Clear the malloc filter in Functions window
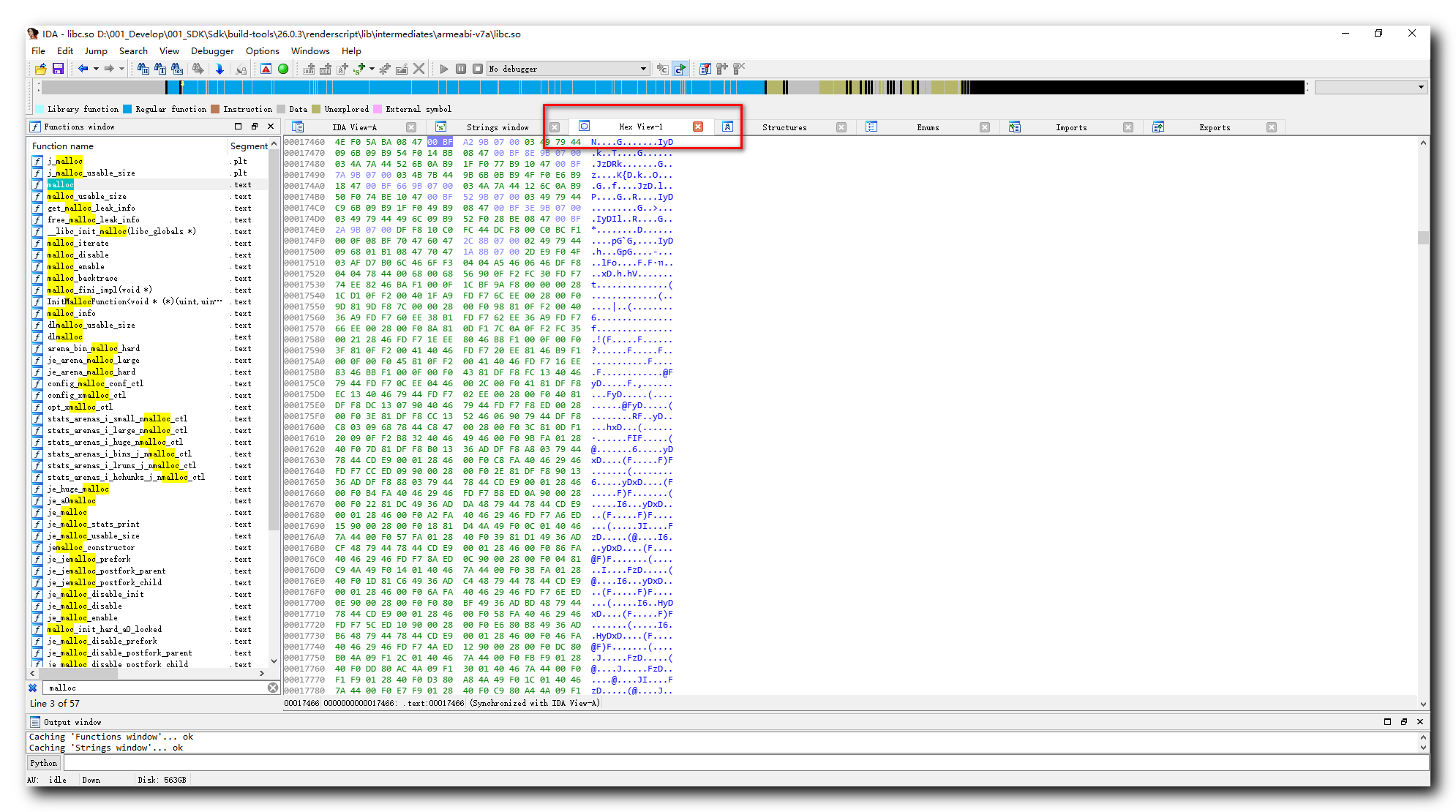 (x=273, y=688)
